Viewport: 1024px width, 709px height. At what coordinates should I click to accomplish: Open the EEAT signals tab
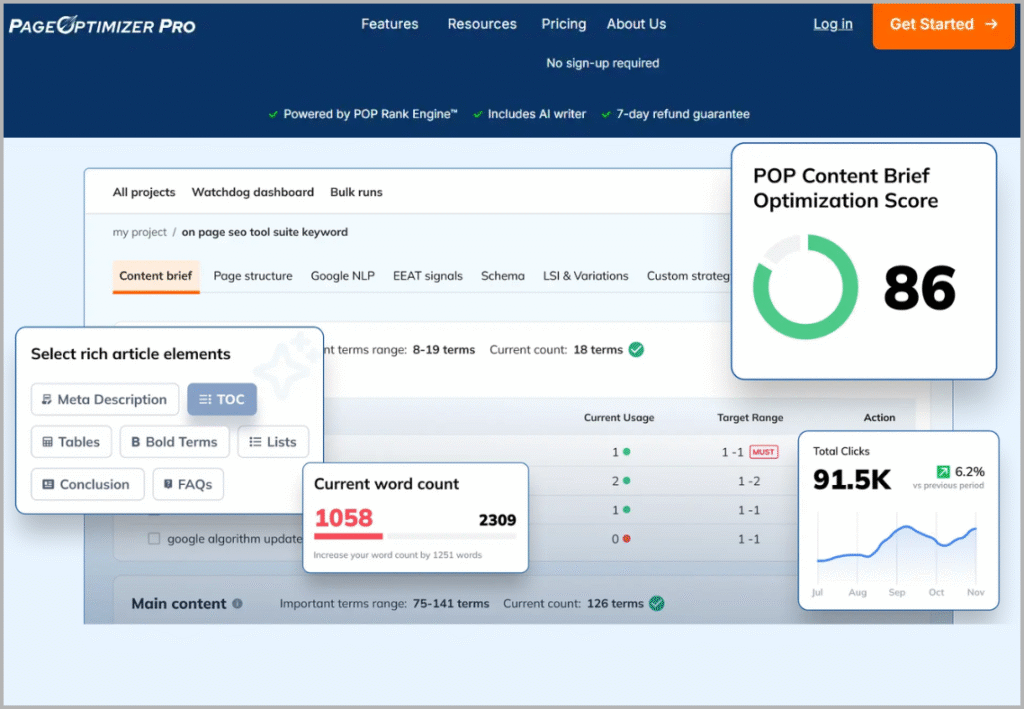click(x=428, y=275)
